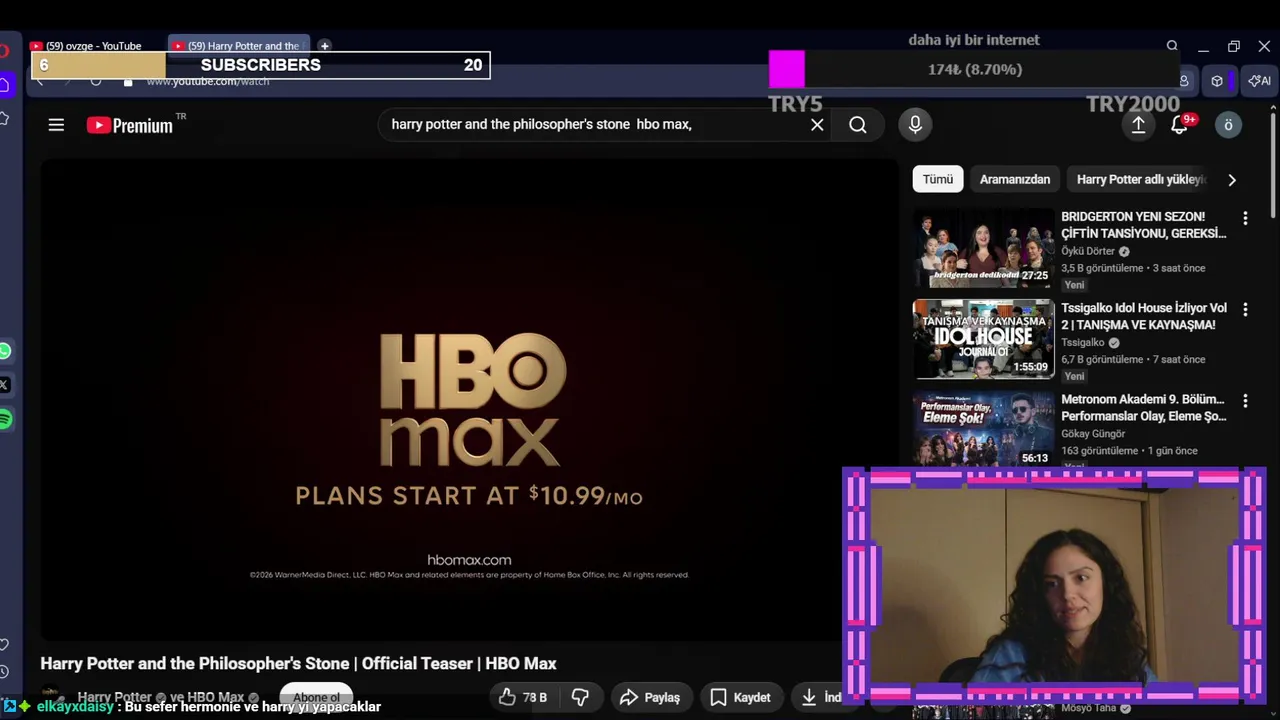Select the www.youtube.com/watch address bar URL

(x=208, y=81)
